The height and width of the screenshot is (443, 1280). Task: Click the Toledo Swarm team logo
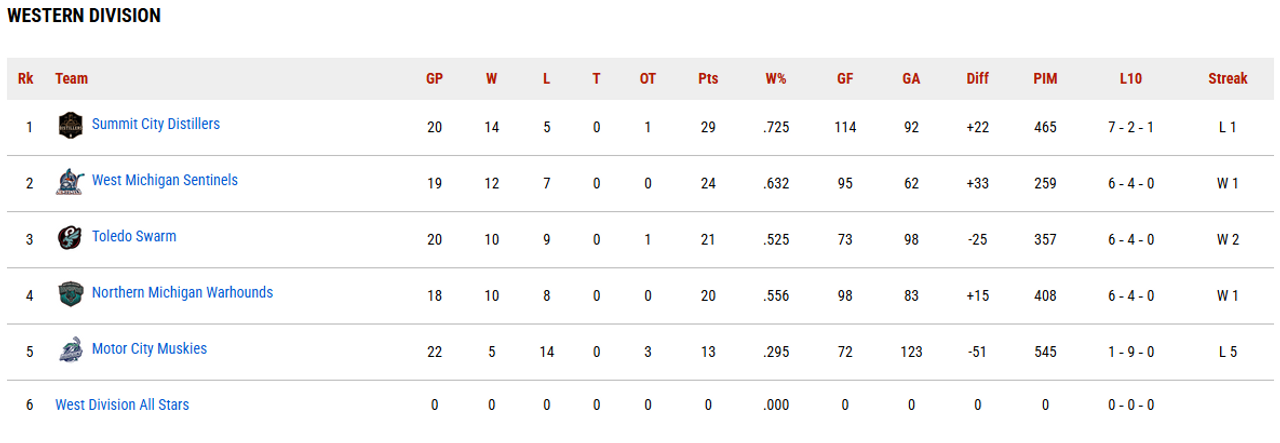pyautogui.click(x=70, y=238)
